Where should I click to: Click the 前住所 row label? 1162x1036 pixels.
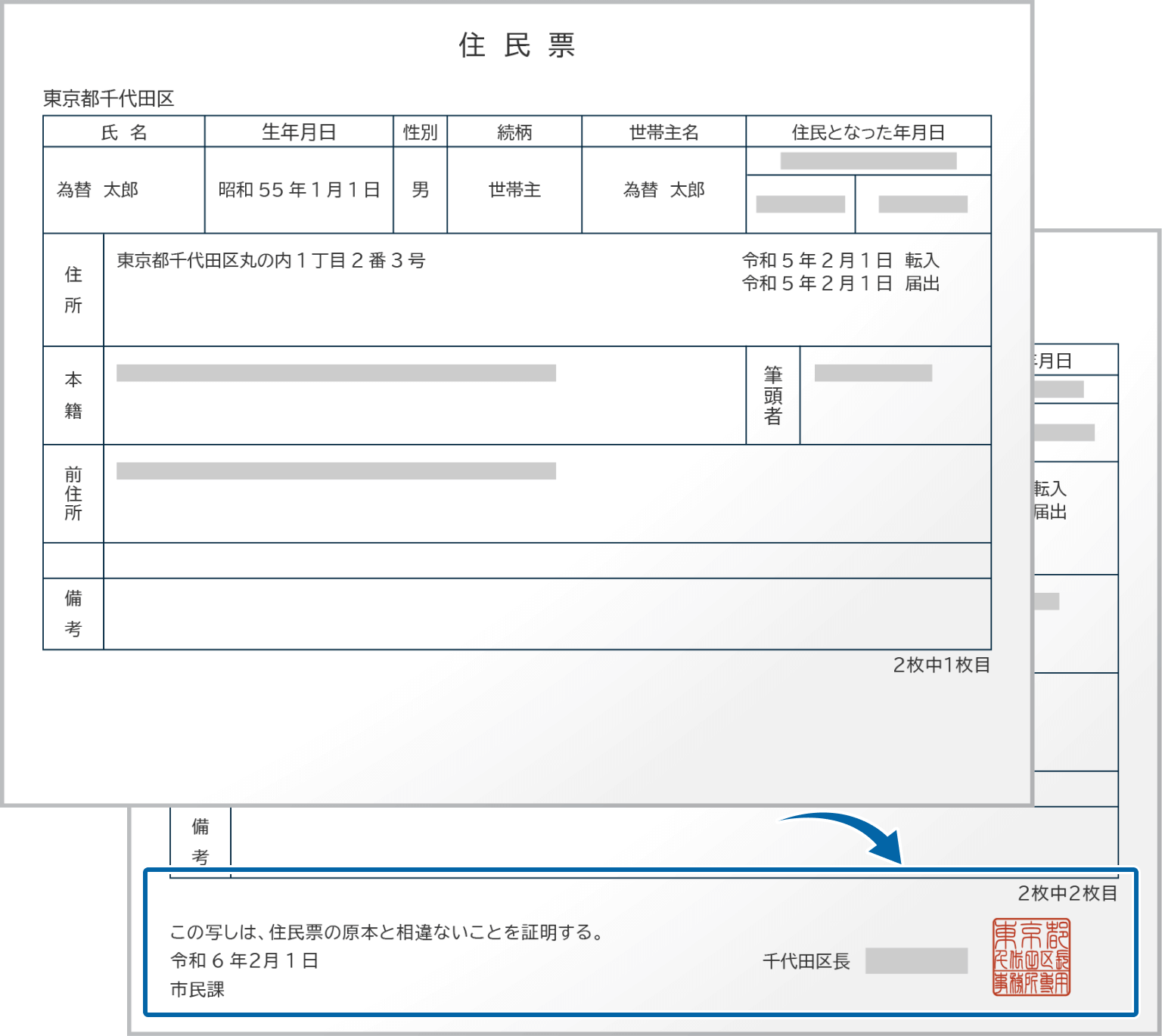[73, 494]
